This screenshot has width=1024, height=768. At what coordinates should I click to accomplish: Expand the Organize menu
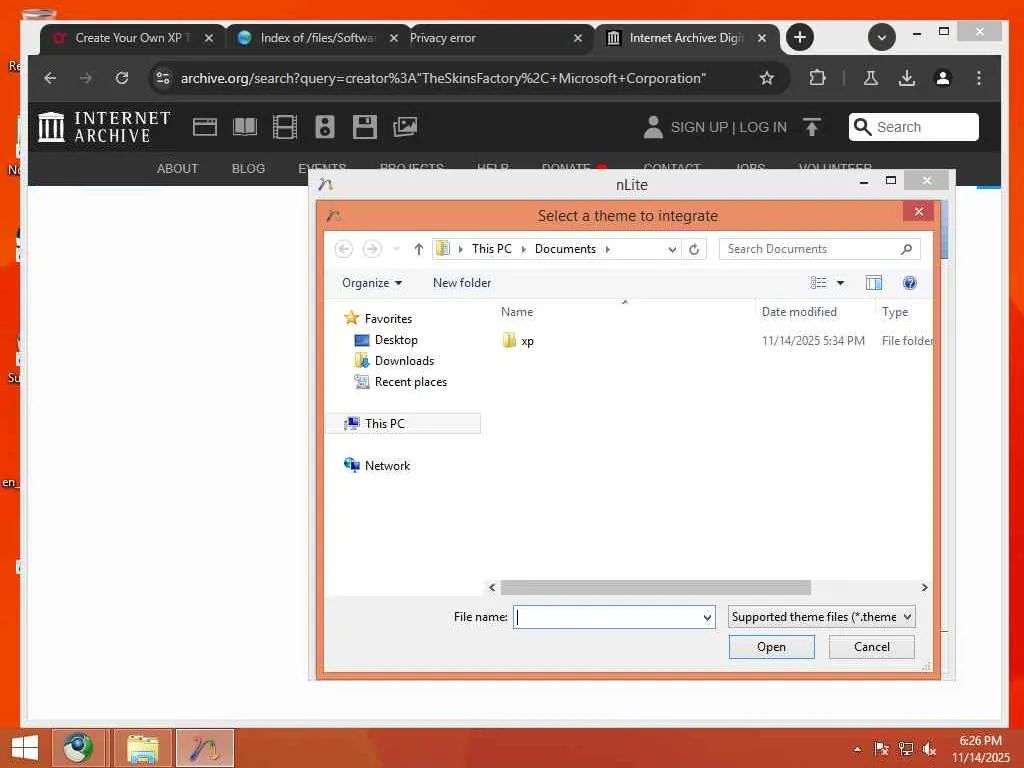[372, 283]
